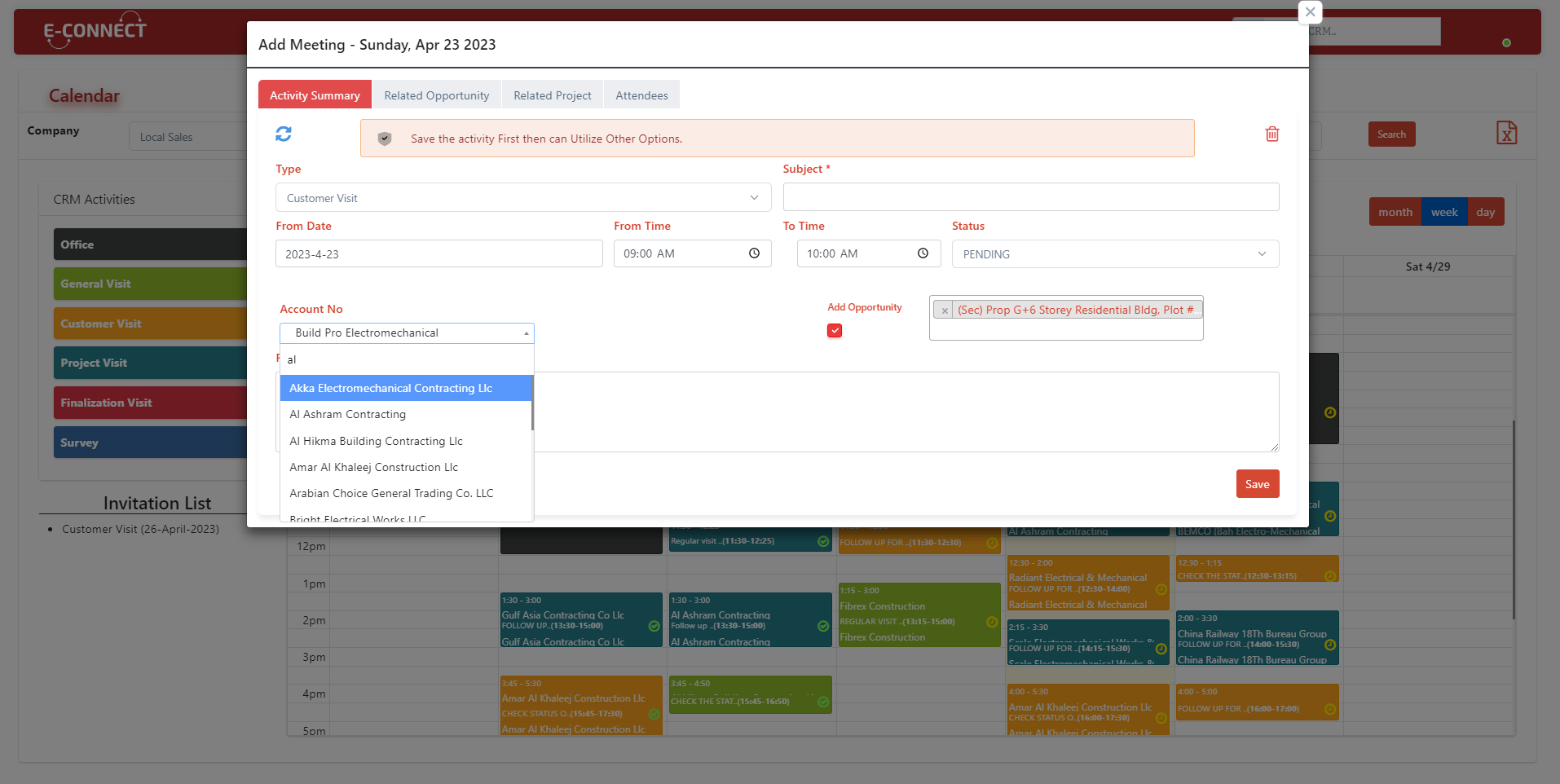Select the Project Visit activity block
1560x784 pixels.
150,363
